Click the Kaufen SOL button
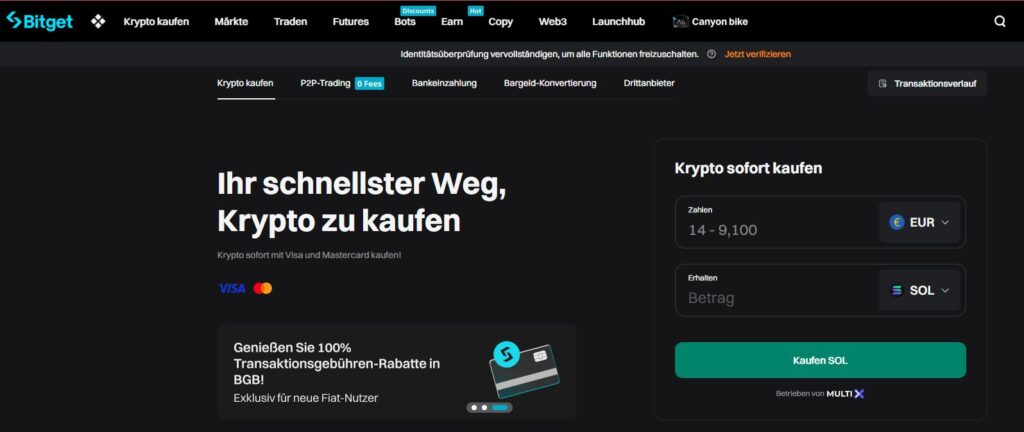 (820, 360)
